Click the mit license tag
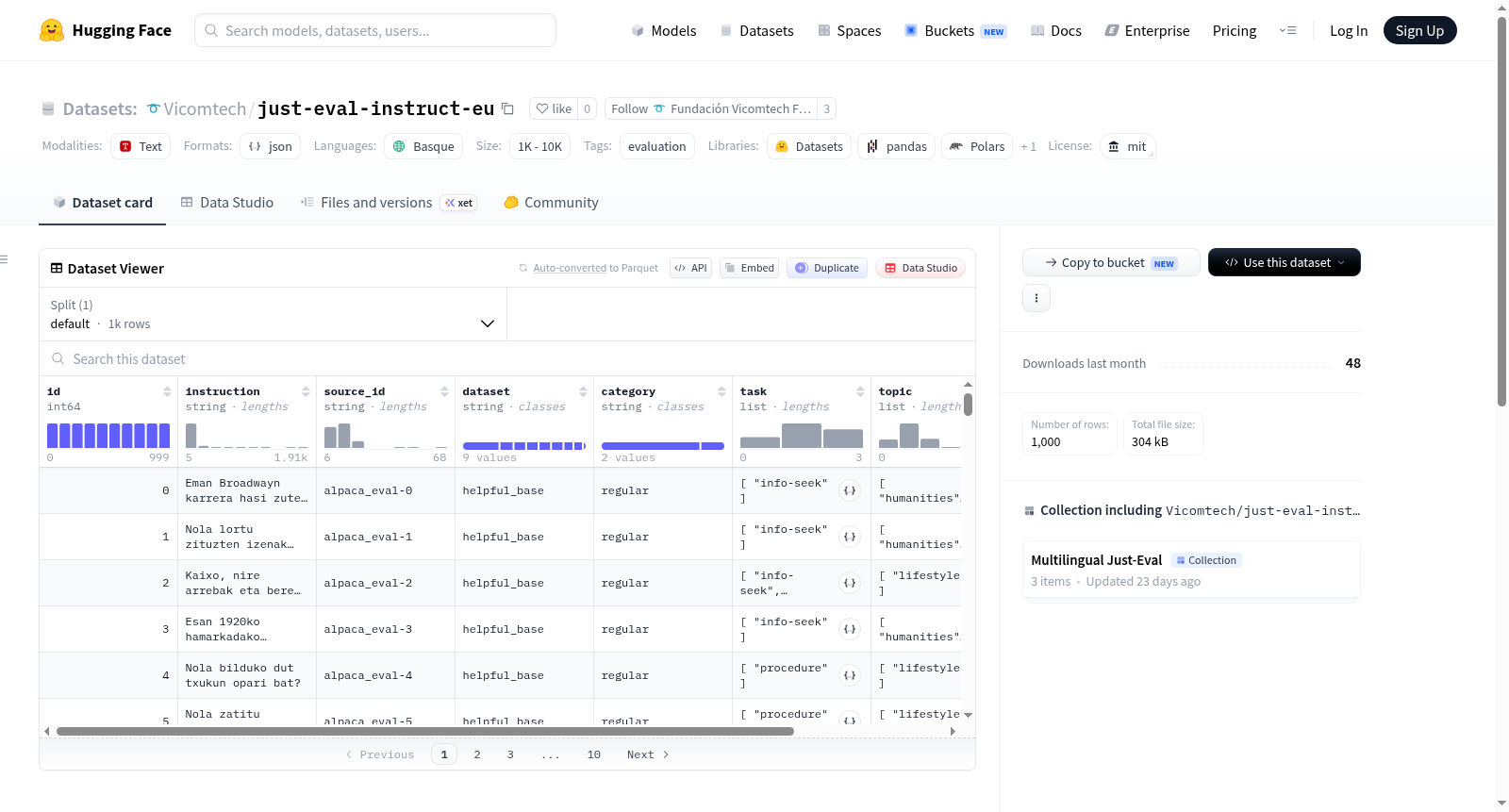 (1127, 146)
